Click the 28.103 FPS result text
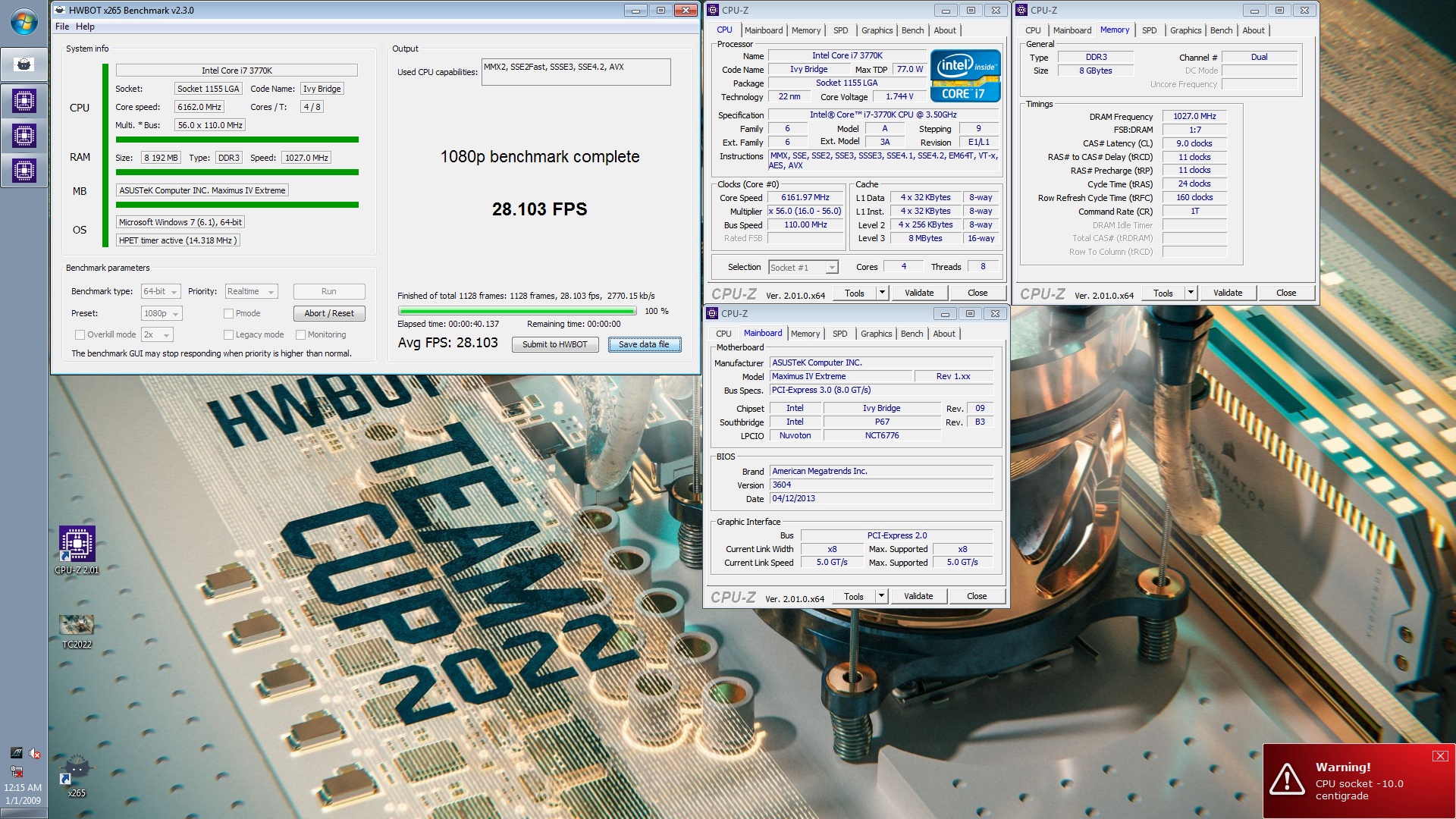1456x819 pixels. [539, 209]
